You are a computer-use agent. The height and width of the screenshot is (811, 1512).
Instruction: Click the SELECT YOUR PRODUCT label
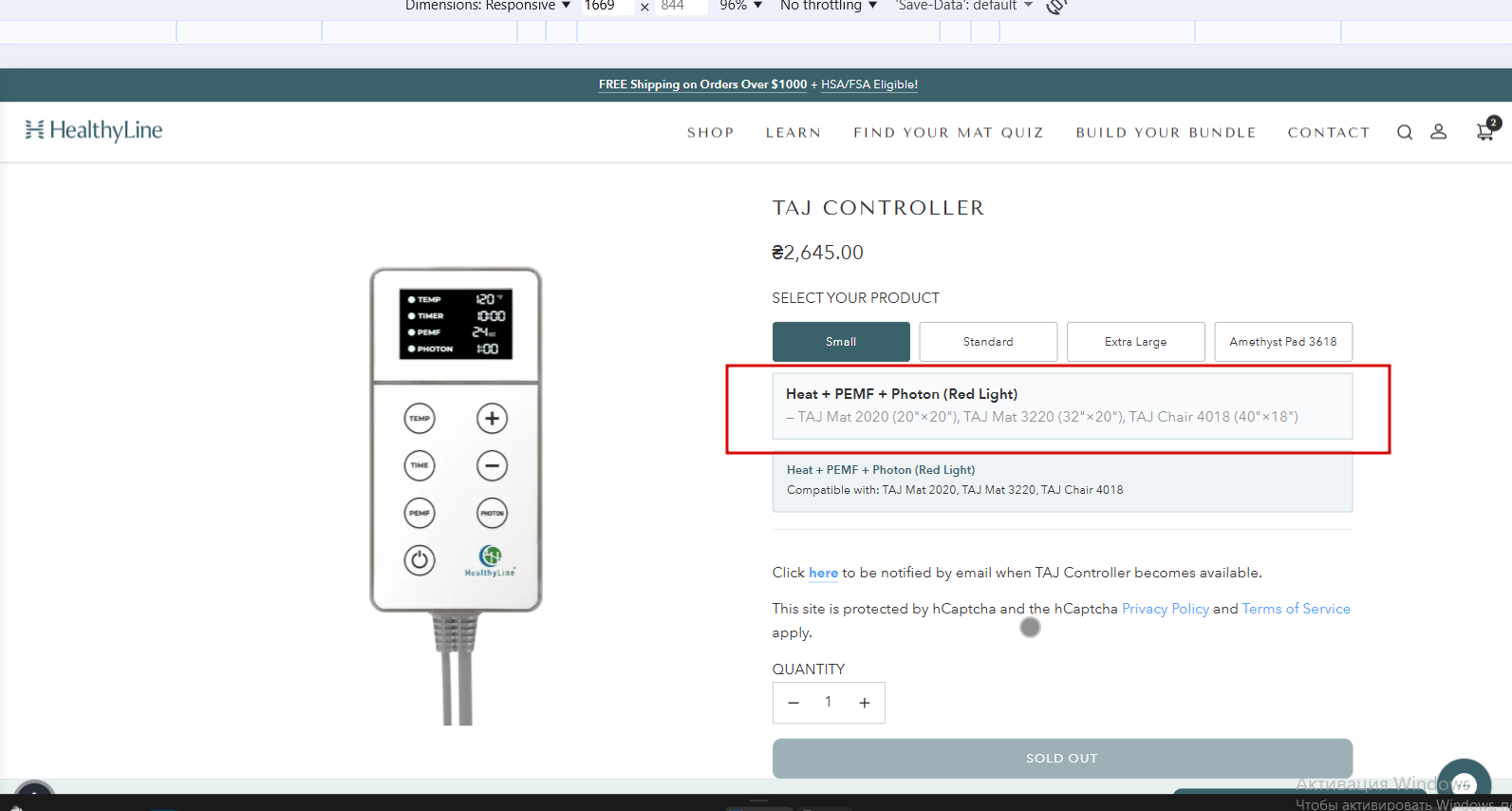click(x=855, y=298)
